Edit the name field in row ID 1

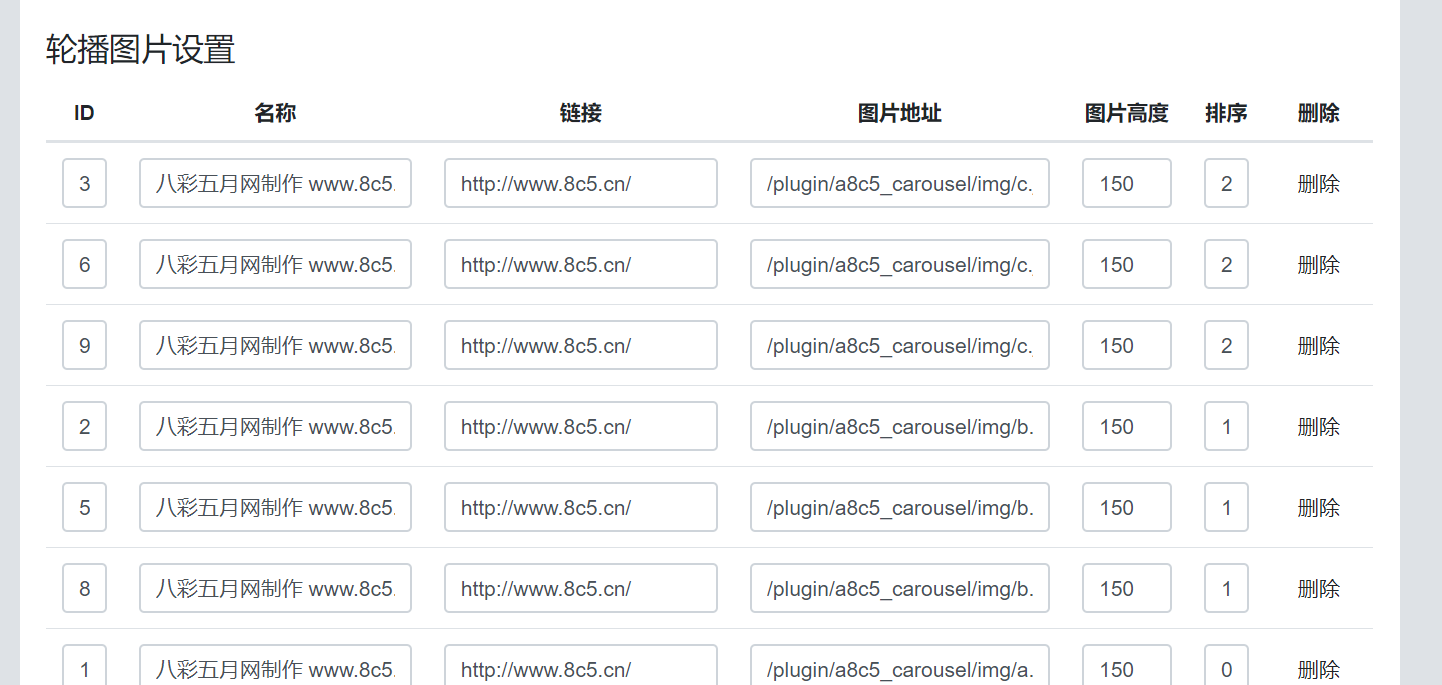[275, 665]
